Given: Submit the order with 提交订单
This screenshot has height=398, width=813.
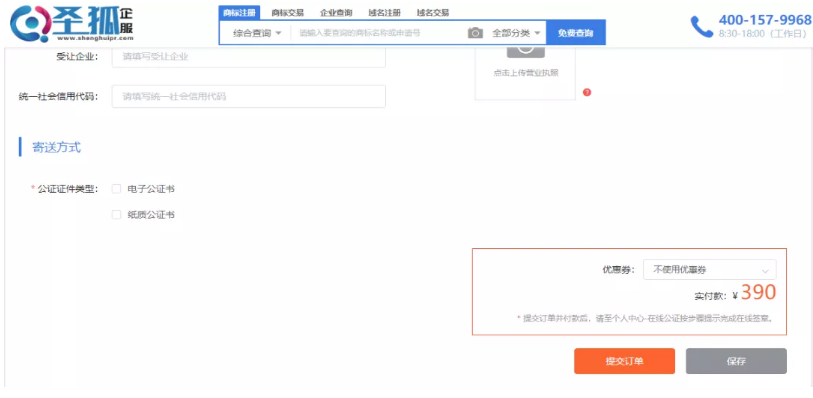Looking at the screenshot, I should tap(624, 361).
